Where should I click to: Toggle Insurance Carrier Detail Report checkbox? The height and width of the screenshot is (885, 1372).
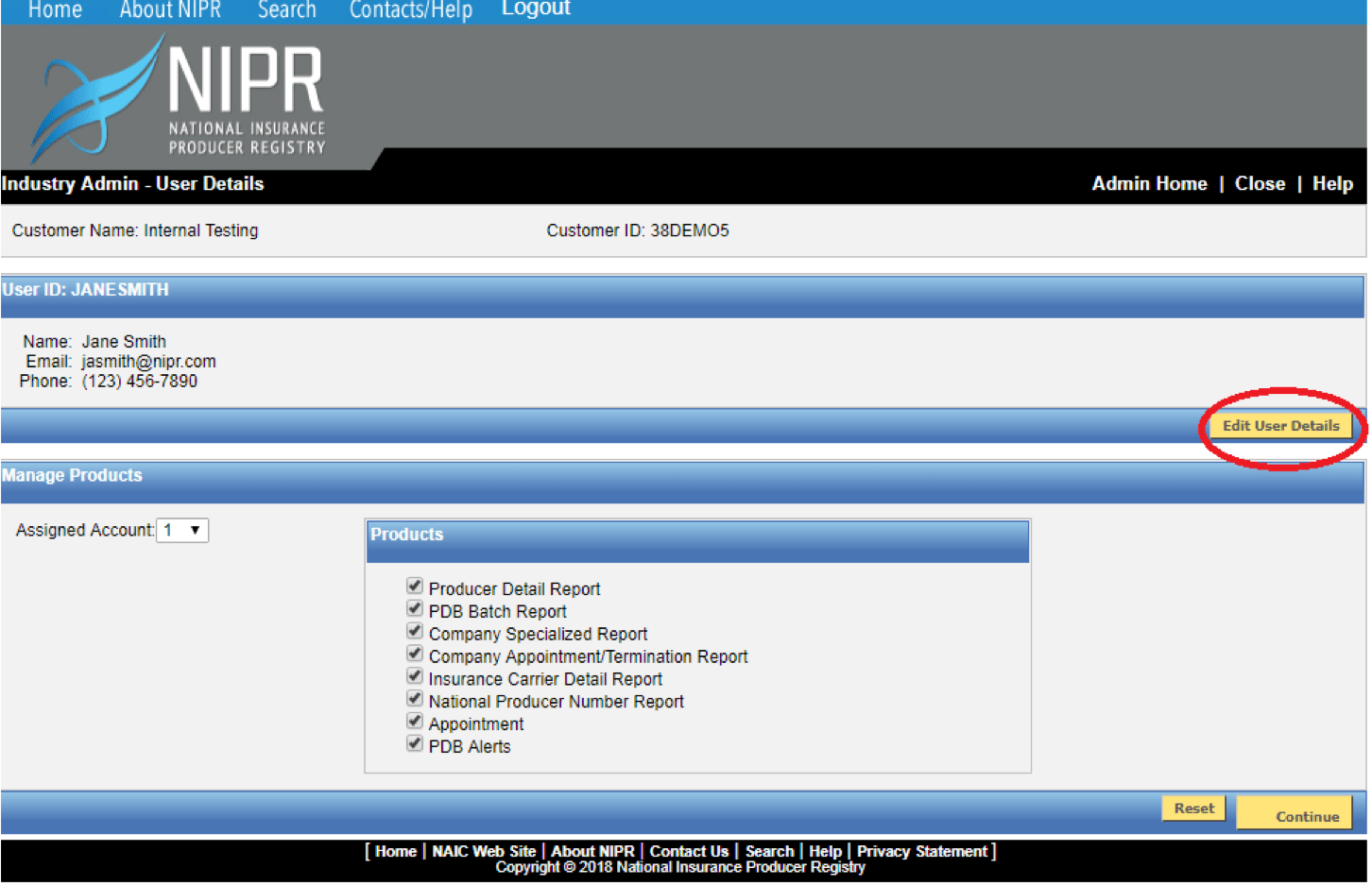click(x=414, y=677)
